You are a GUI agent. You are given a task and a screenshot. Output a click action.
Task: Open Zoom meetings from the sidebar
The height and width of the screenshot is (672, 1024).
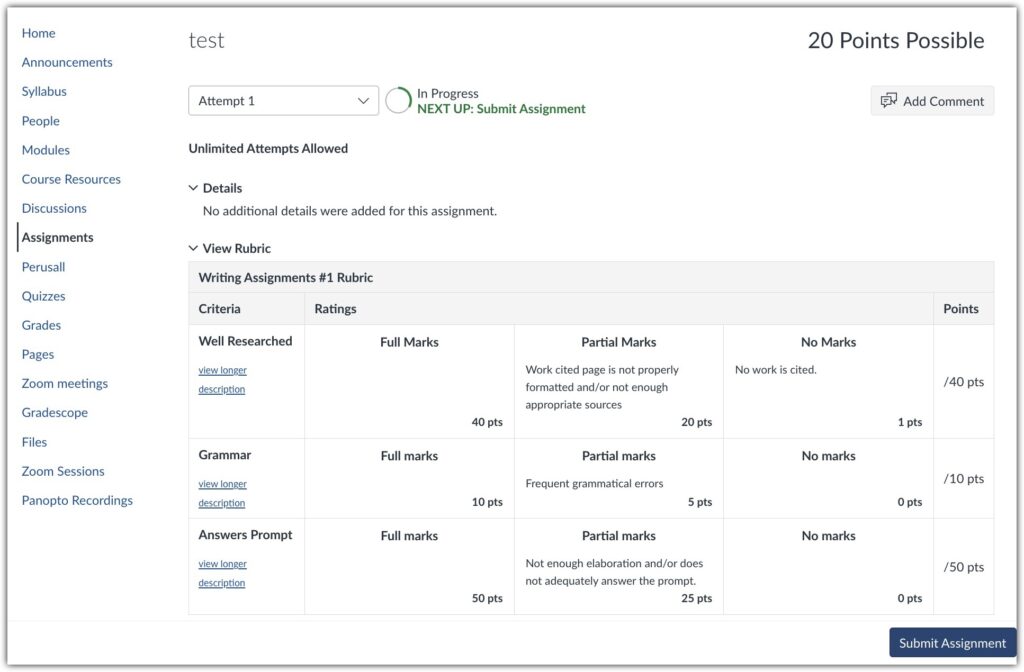65,383
